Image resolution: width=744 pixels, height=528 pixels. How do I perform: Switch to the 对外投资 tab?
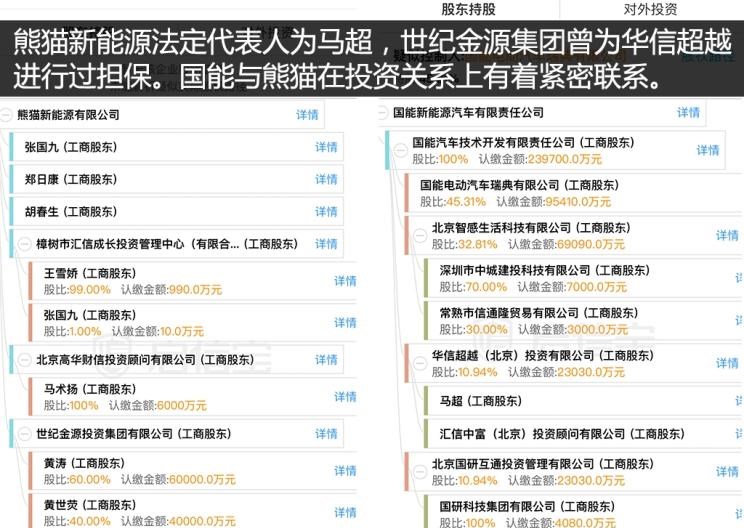click(x=650, y=9)
